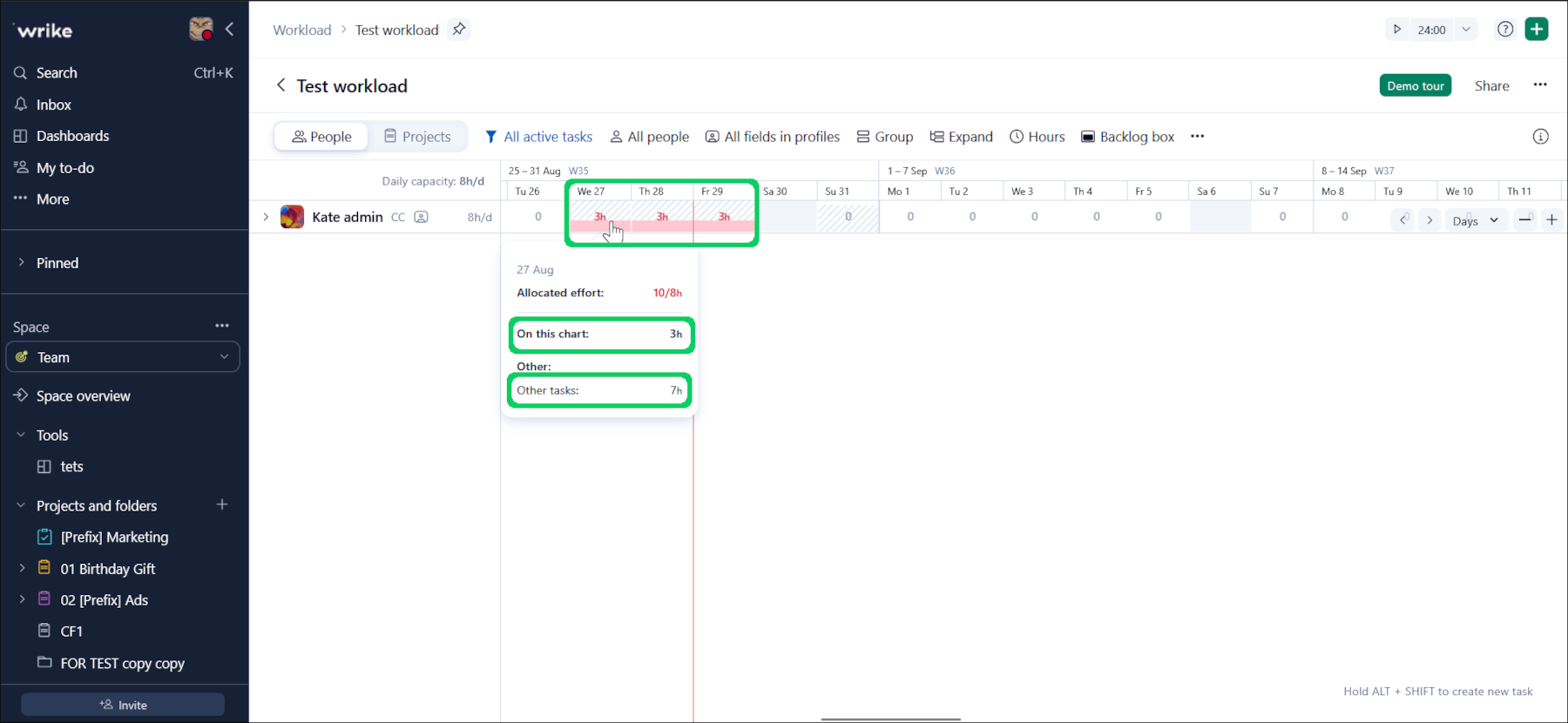Viewport: 1568px width, 723px height.
Task: Toggle the Backlog box
Action: (1128, 137)
